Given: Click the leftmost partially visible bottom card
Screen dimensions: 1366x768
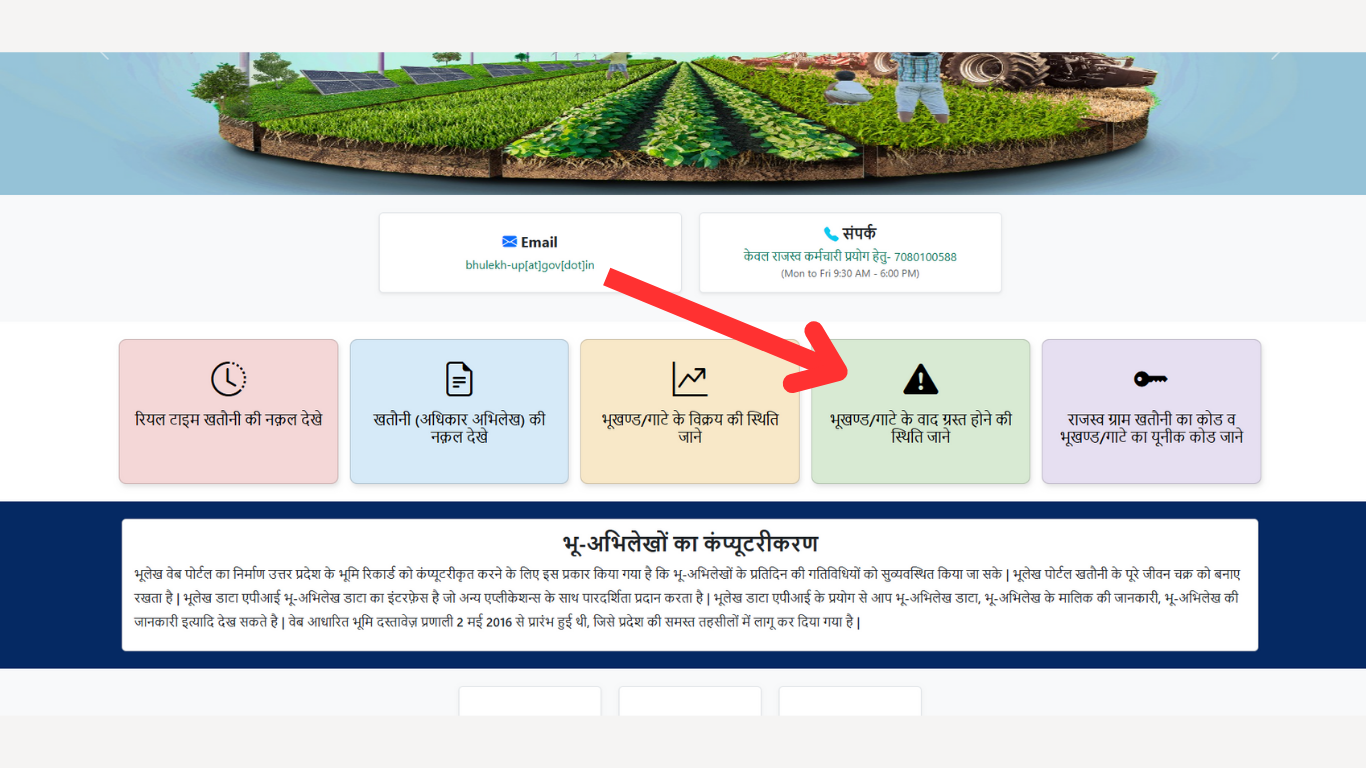Looking at the screenshot, I should pyautogui.click(x=530, y=701).
